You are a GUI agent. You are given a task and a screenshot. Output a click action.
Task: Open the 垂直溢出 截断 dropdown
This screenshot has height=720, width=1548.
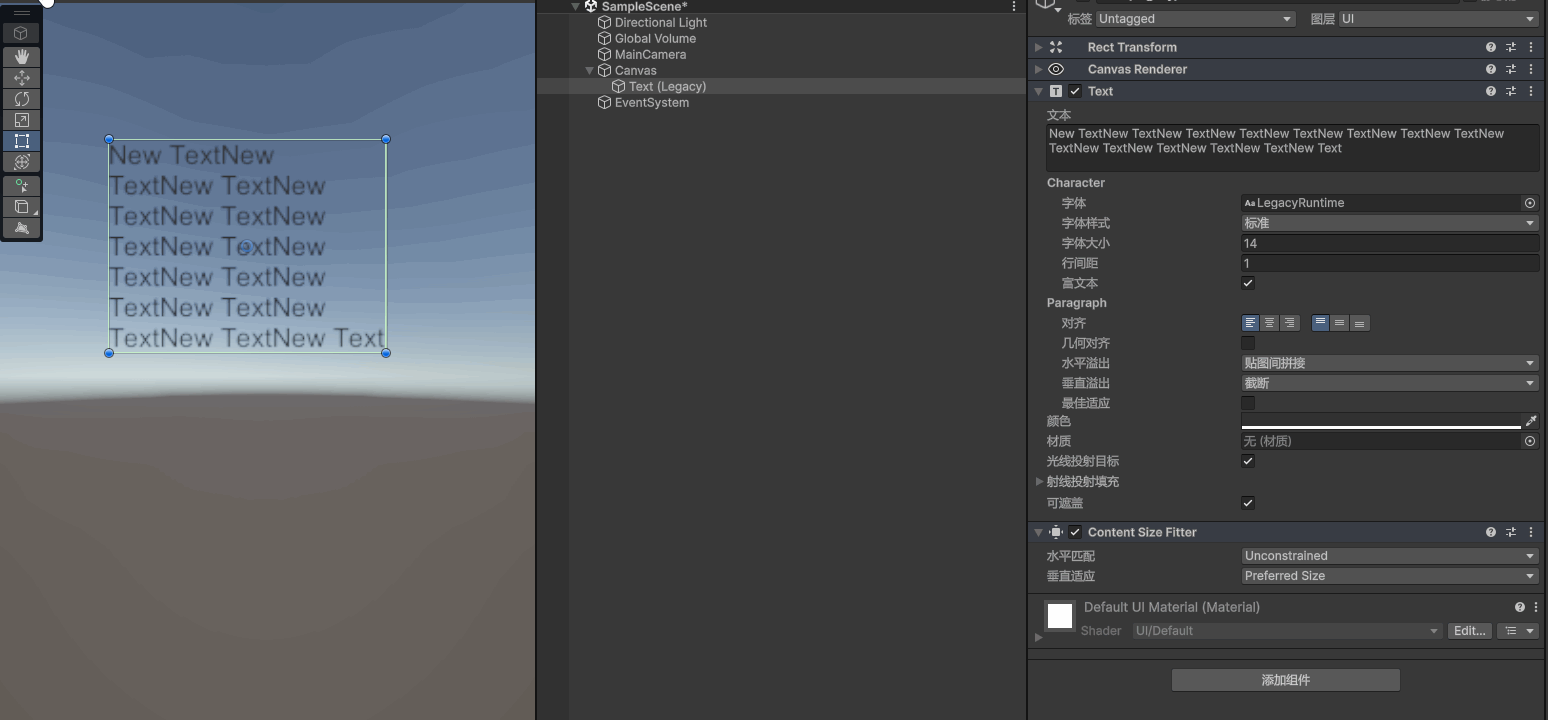[x=1390, y=383]
